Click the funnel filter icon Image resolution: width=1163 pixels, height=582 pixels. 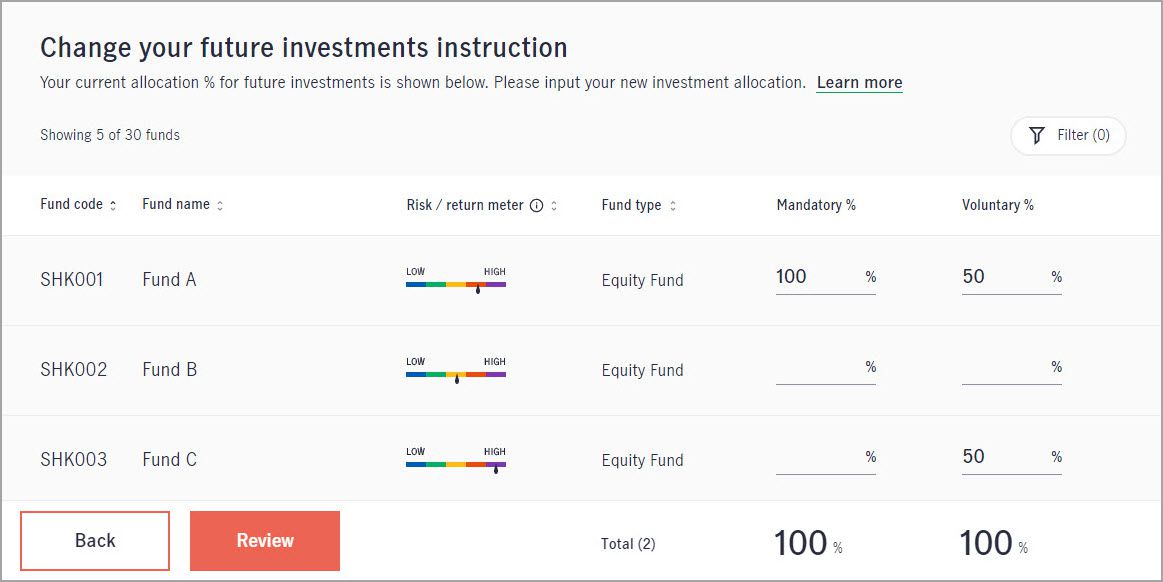pos(1037,135)
